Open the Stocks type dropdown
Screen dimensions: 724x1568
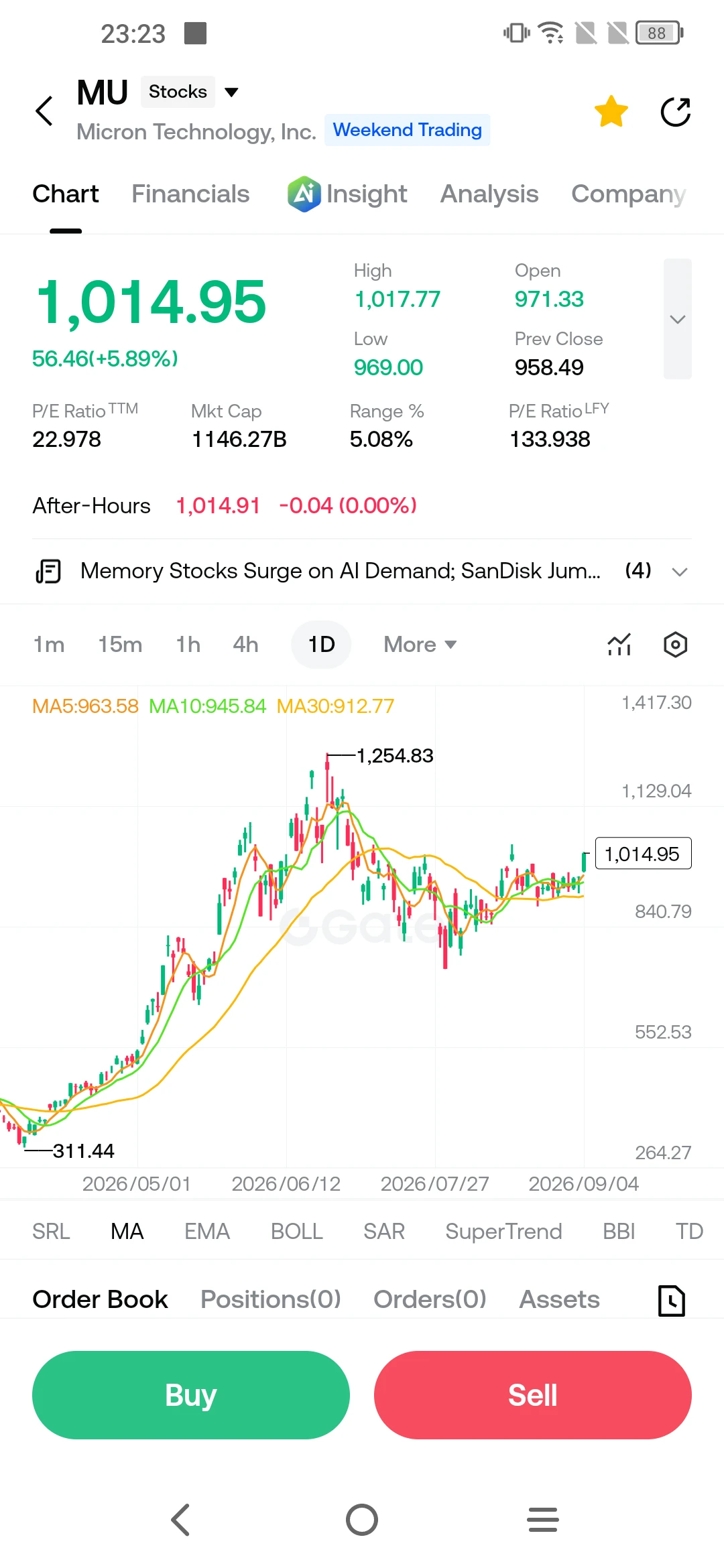pos(190,92)
